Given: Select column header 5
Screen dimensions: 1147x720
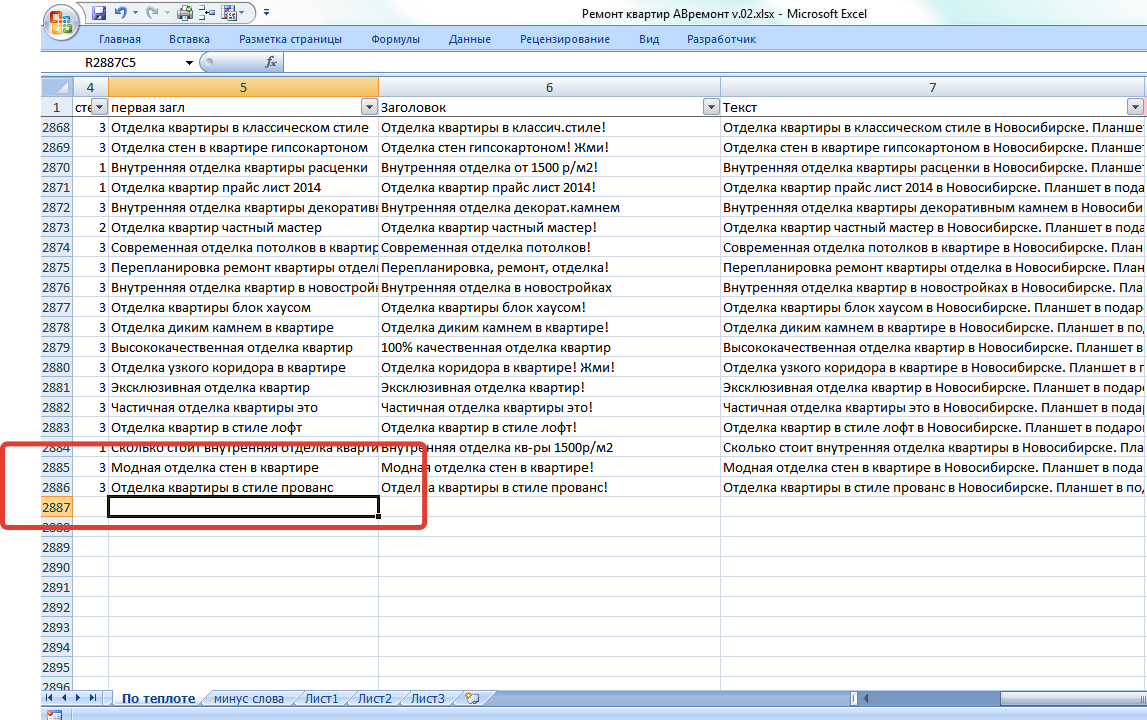Looking at the screenshot, I should pos(244,87).
